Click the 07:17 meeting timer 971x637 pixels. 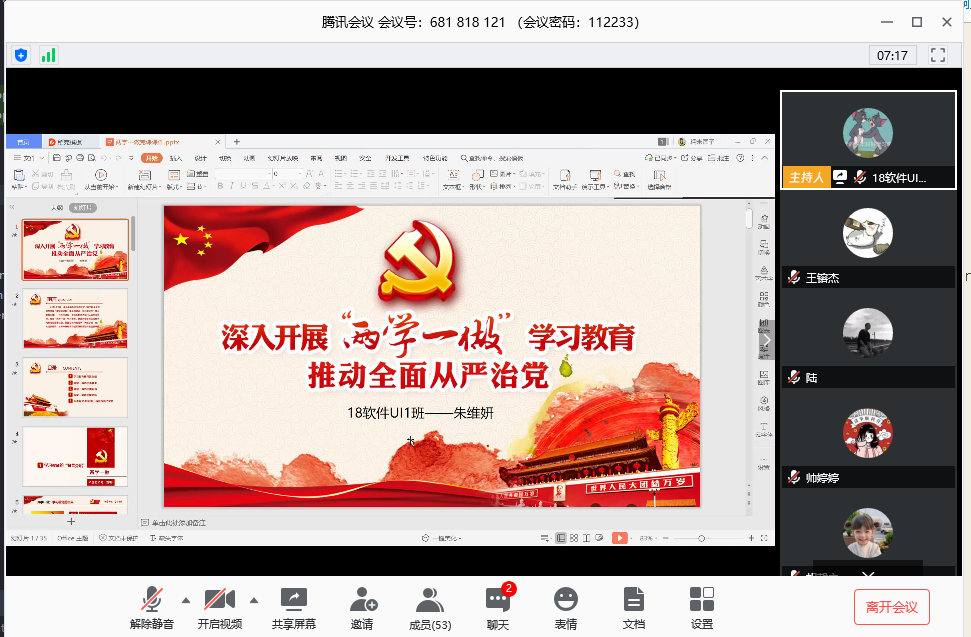[x=892, y=56]
